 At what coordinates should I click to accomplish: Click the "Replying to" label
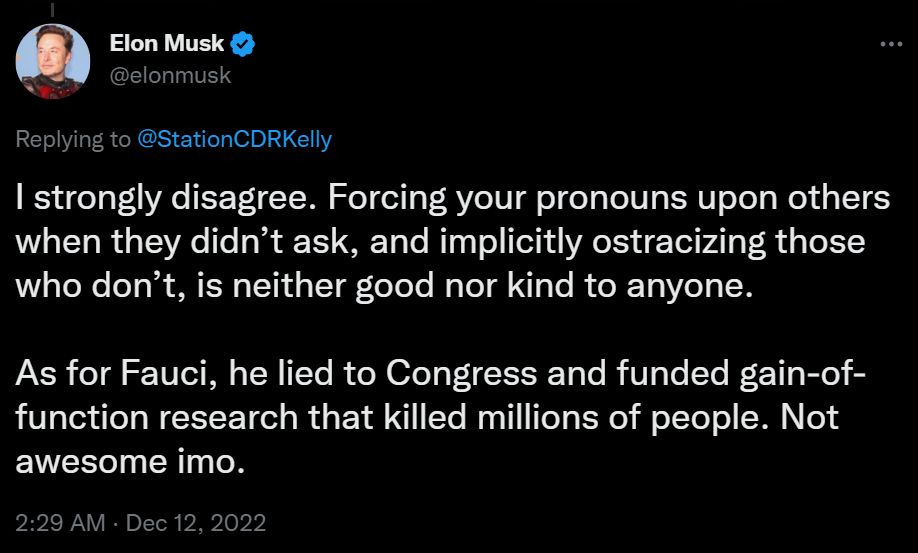[73, 139]
